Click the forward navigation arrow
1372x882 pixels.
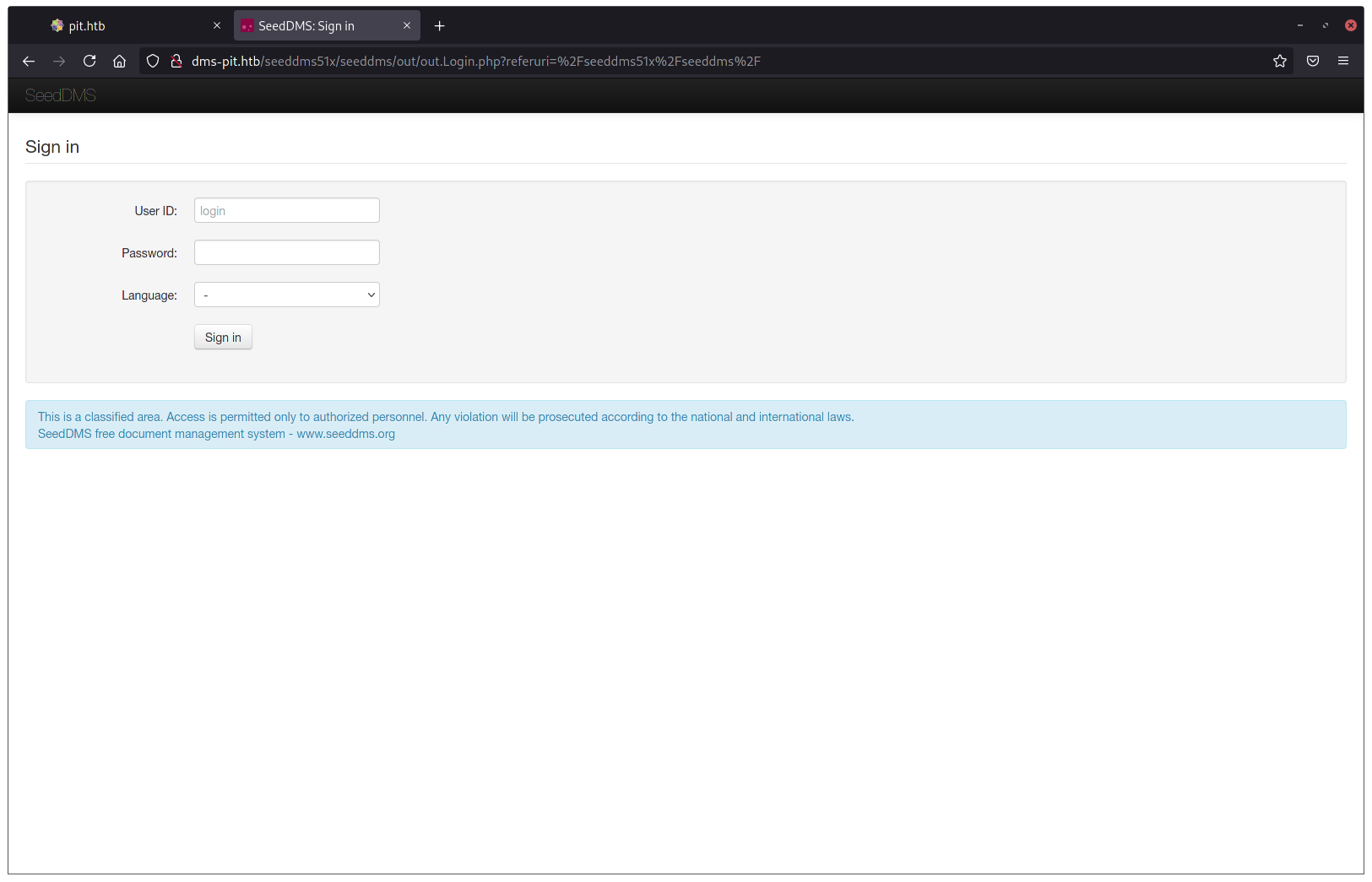(x=59, y=61)
